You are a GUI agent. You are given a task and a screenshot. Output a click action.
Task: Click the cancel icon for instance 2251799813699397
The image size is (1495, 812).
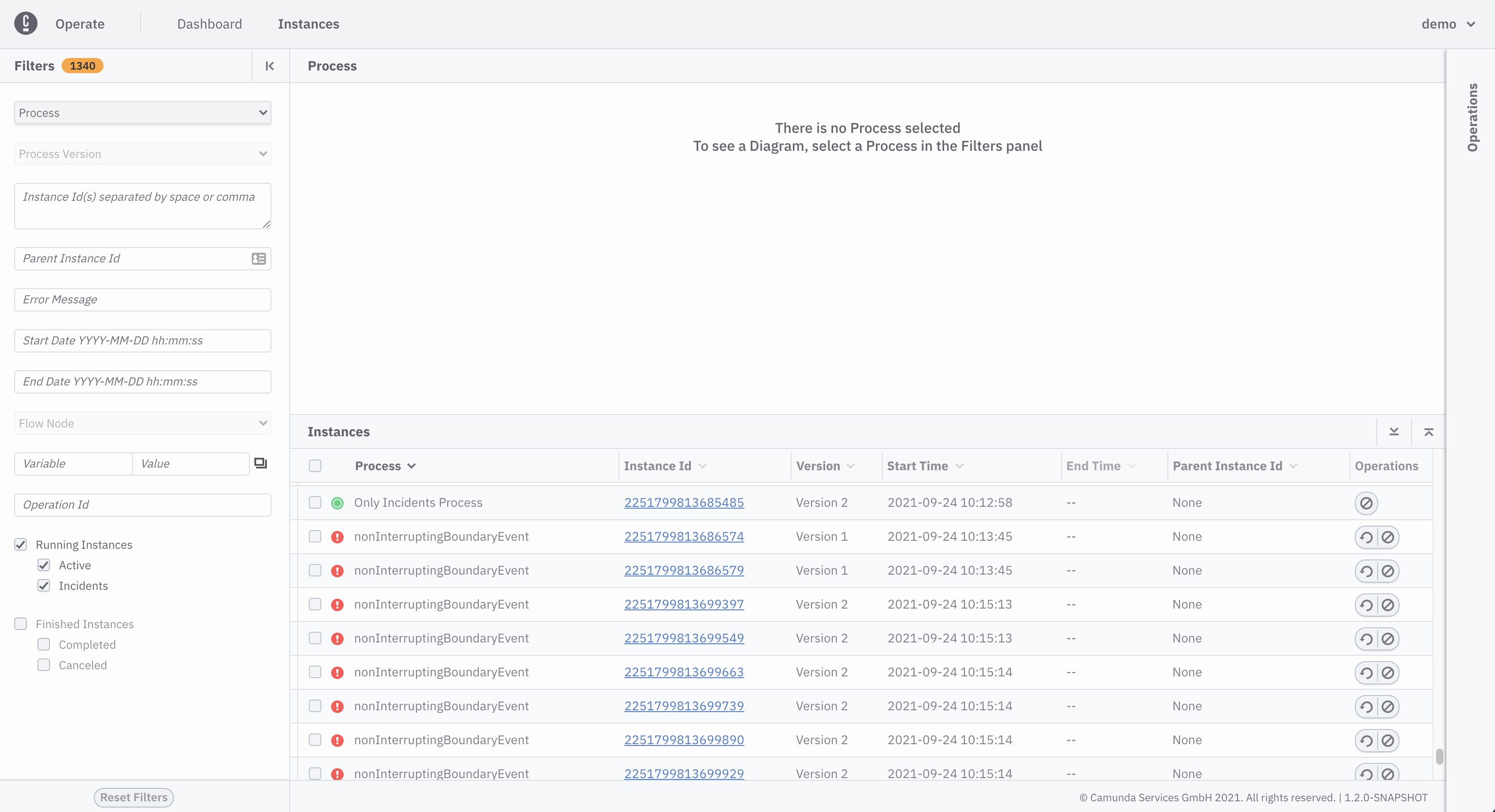coord(1389,604)
